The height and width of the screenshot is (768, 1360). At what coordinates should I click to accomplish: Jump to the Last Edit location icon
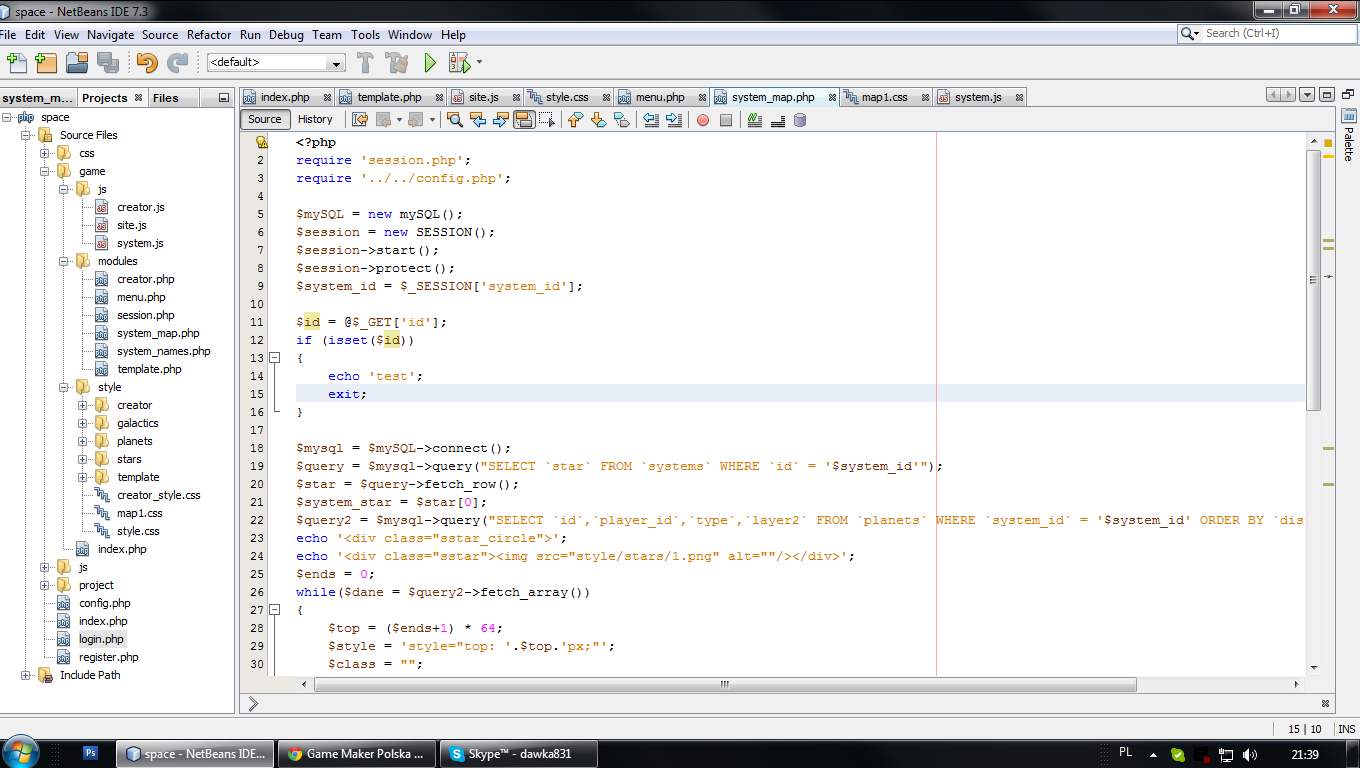click(x=360, y=120)
